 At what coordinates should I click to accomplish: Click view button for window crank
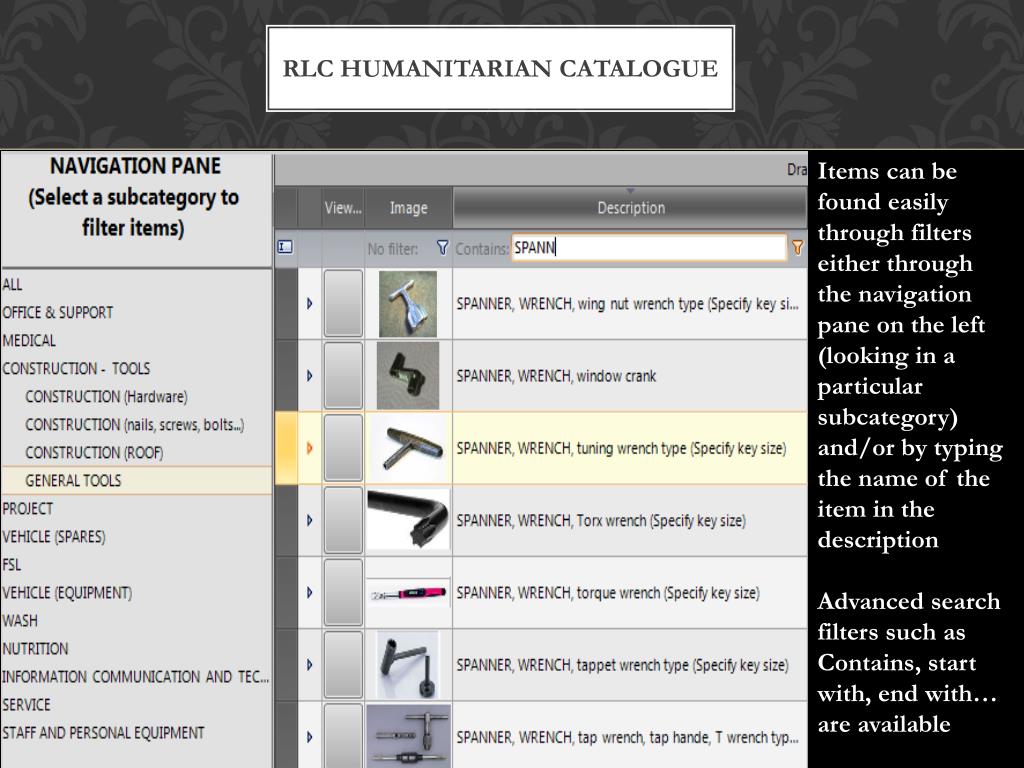[344, 376]
